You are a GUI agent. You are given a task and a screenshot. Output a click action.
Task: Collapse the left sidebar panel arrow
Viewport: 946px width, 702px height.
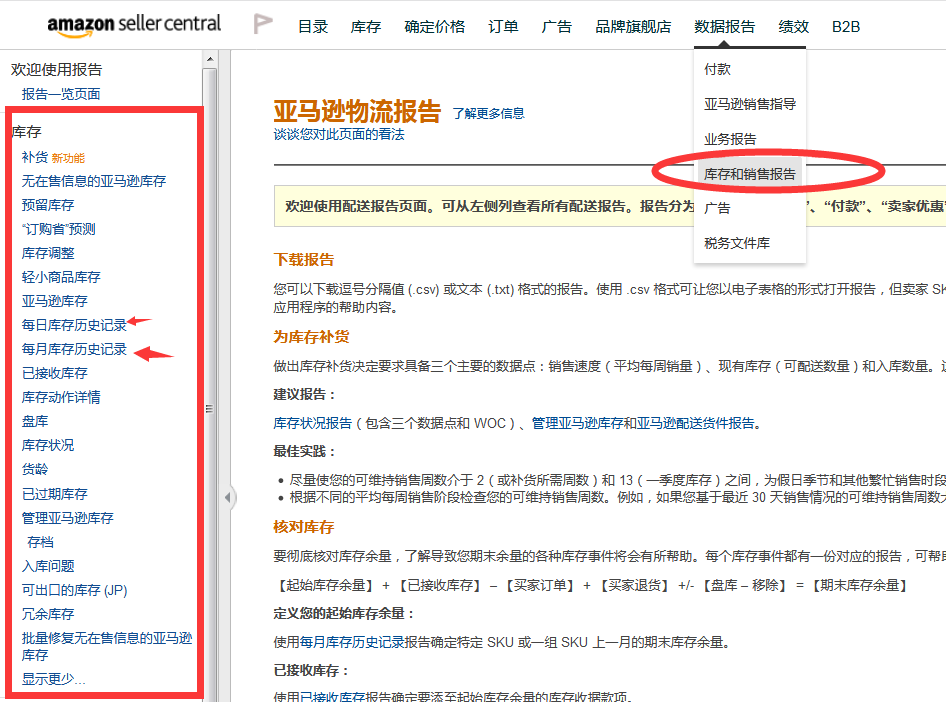click(x=229, y=497)
